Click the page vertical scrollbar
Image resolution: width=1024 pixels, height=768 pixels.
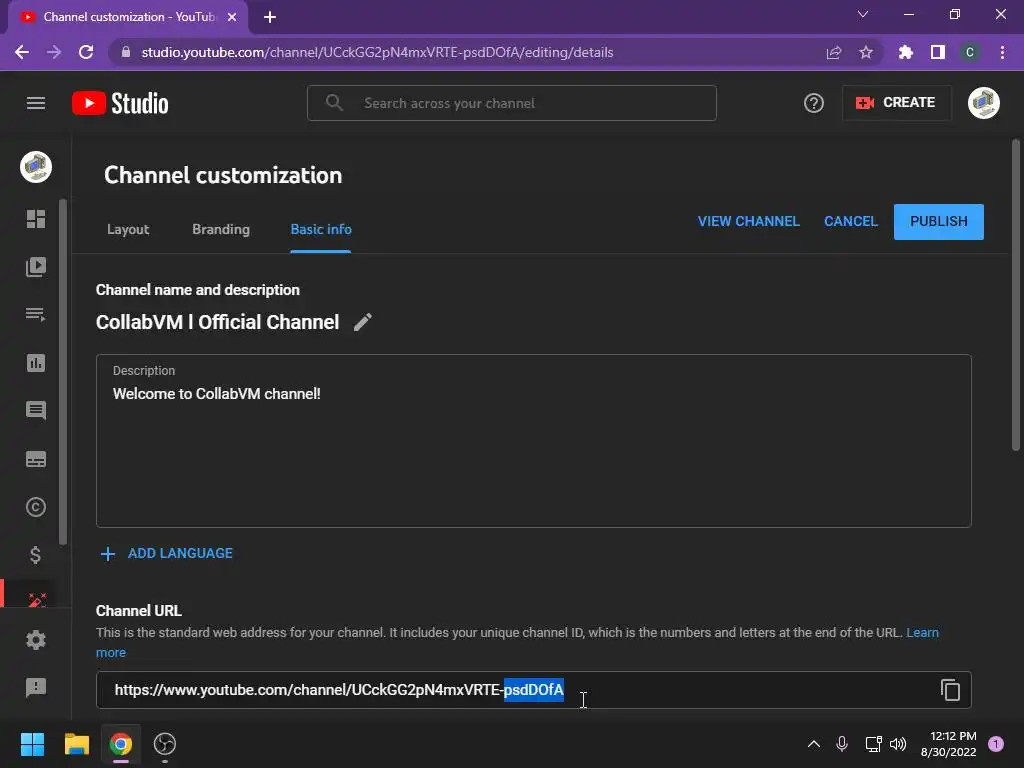(1016, 295)
